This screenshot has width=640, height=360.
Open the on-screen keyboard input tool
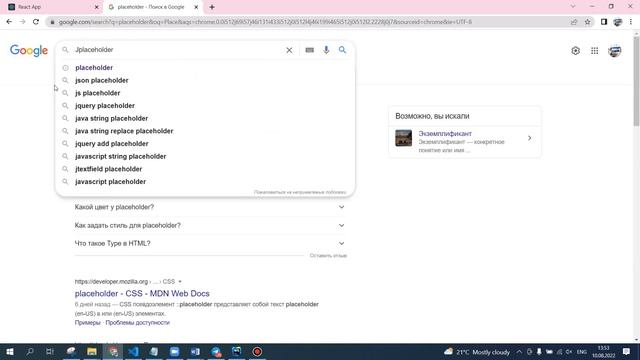coord(310,50)
